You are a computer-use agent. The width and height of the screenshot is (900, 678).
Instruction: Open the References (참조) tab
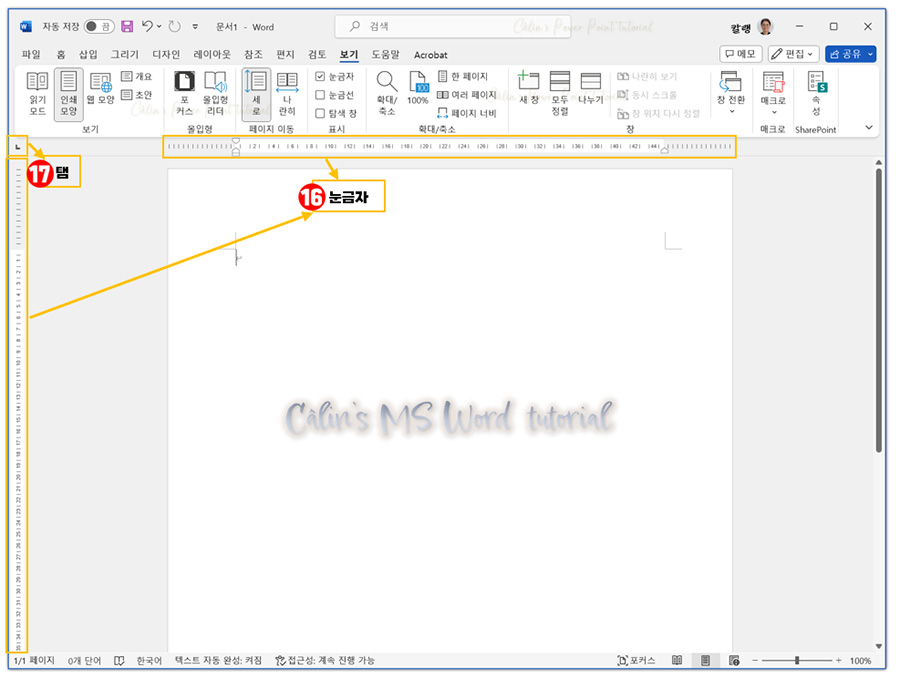click(253, 55)
